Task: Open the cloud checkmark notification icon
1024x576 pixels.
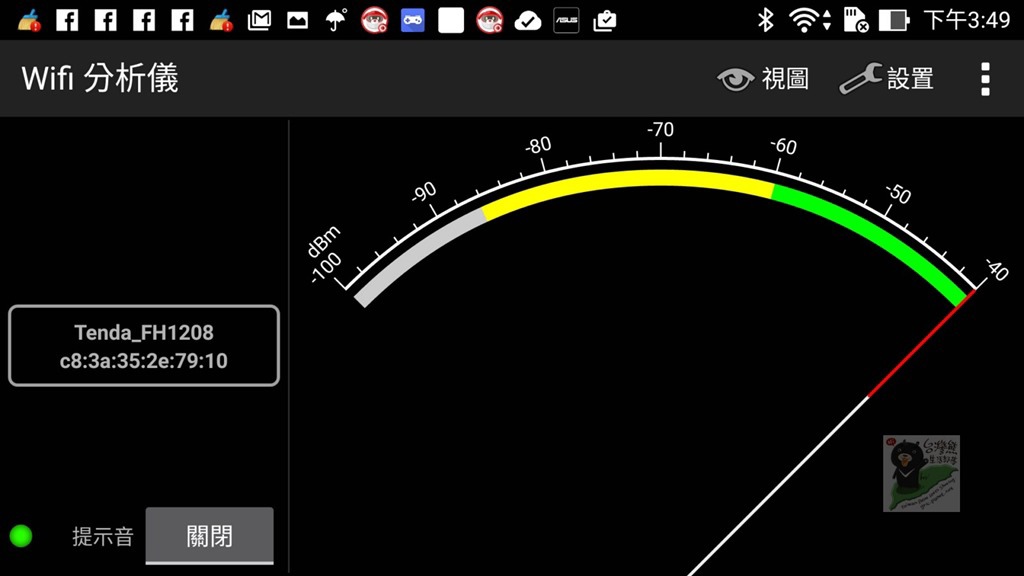Action: coord(528,21)
